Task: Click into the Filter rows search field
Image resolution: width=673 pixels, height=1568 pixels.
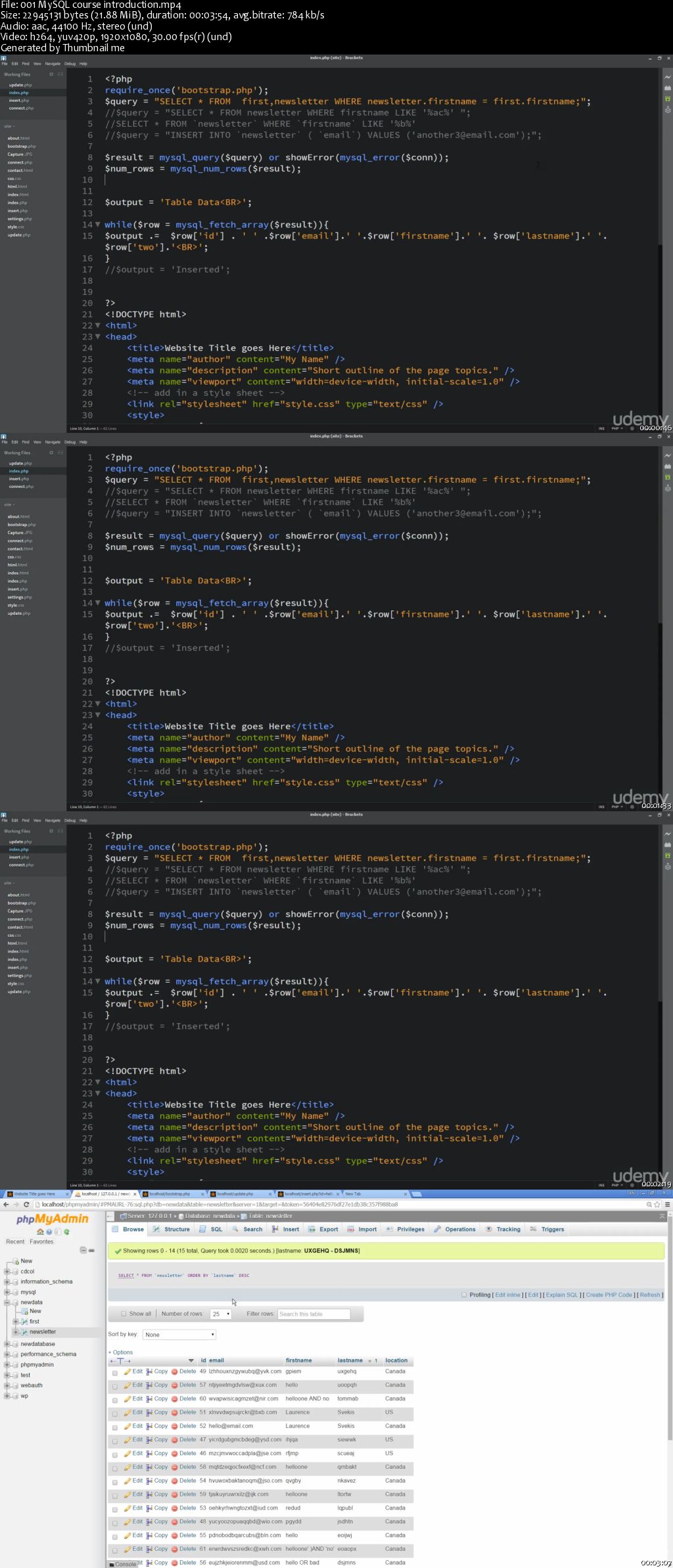Action: coord(313,1314)
